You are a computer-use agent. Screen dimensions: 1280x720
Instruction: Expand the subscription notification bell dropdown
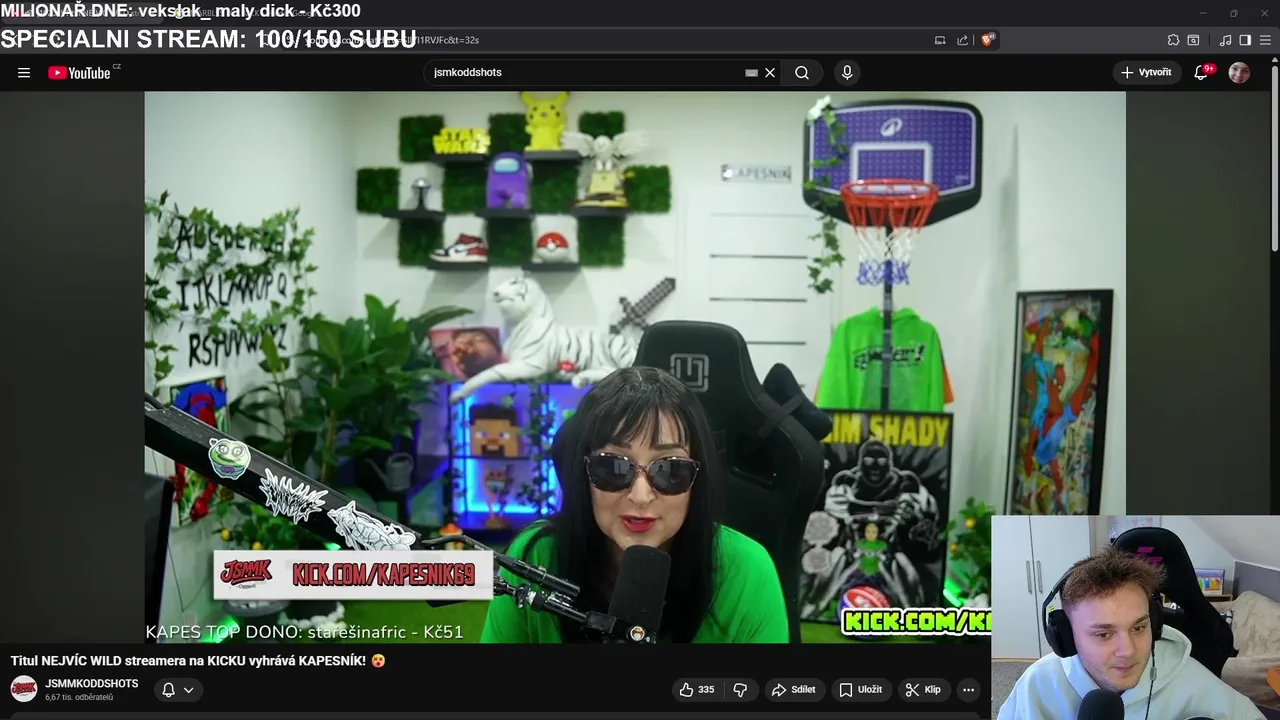[x=177, y=690]
